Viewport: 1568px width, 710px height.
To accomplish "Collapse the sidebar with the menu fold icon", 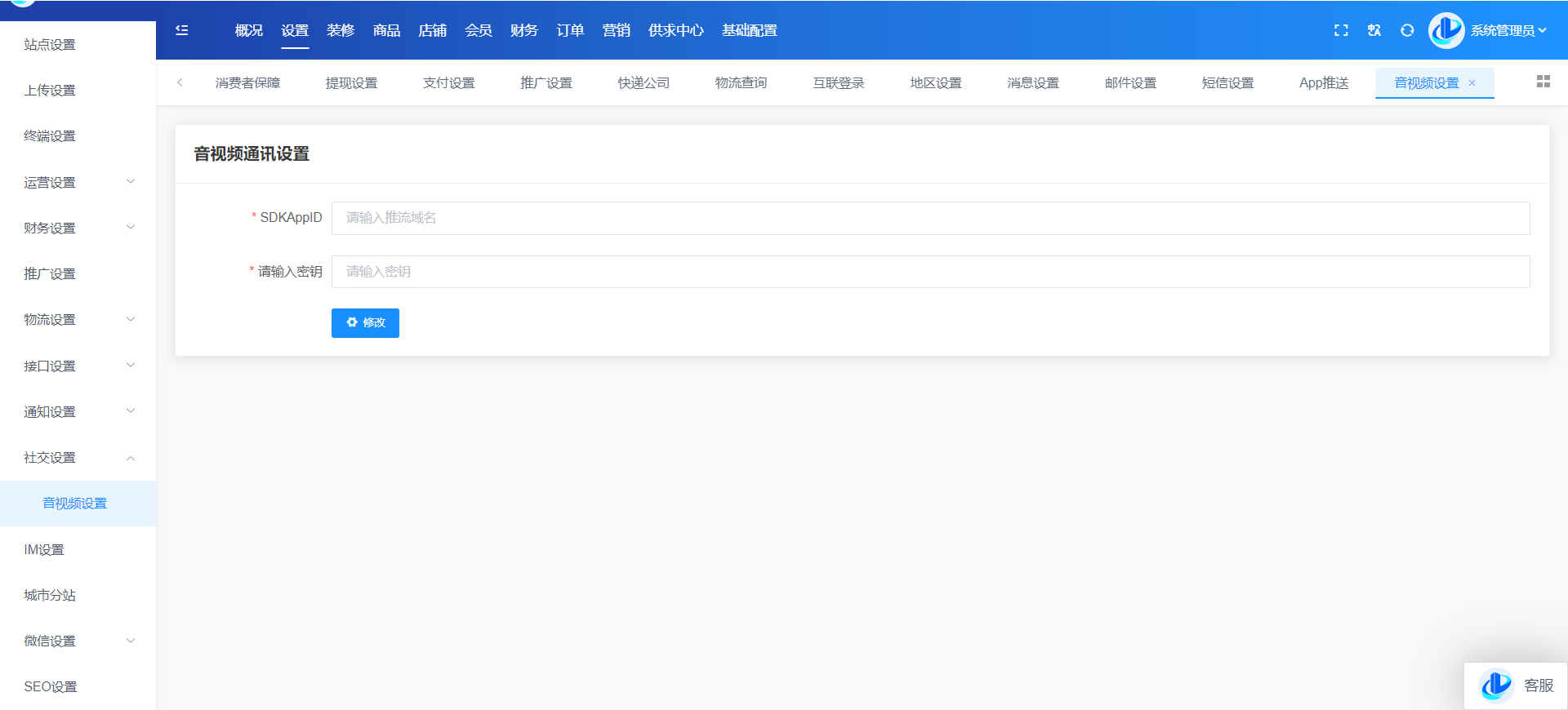I will coord(182,30).
